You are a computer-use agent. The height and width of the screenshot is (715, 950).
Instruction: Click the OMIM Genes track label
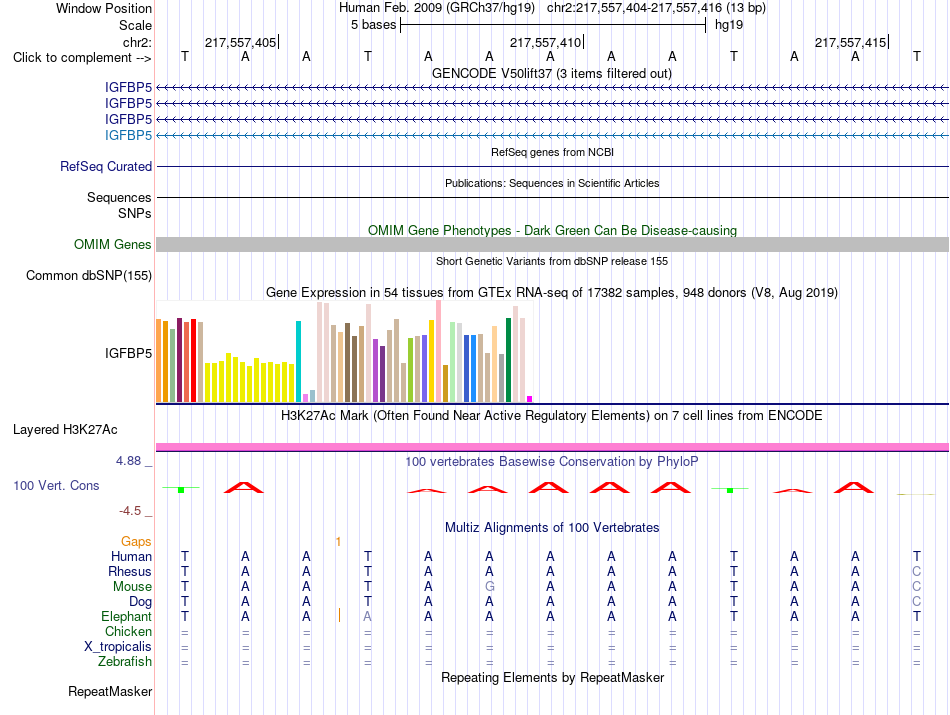point(112,244)
